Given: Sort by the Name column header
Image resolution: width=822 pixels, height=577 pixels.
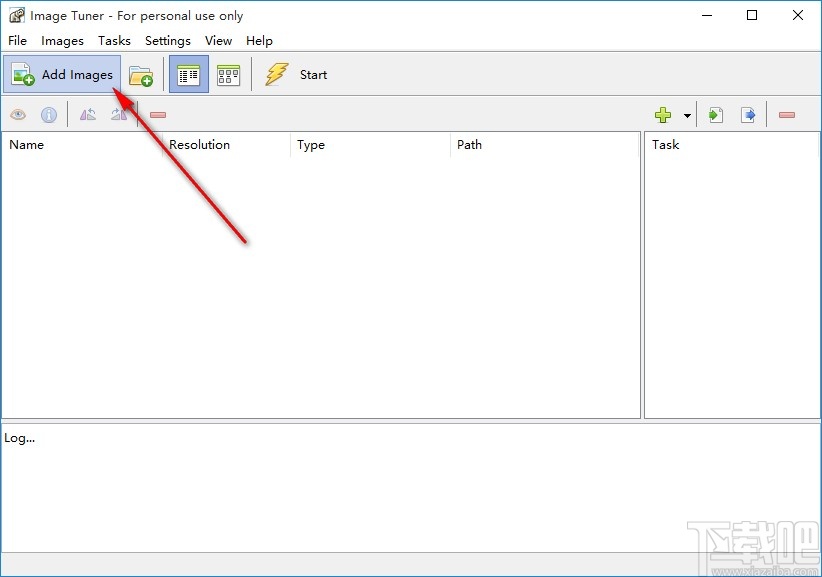Looking at the screenshot, I should coord(82,145).
